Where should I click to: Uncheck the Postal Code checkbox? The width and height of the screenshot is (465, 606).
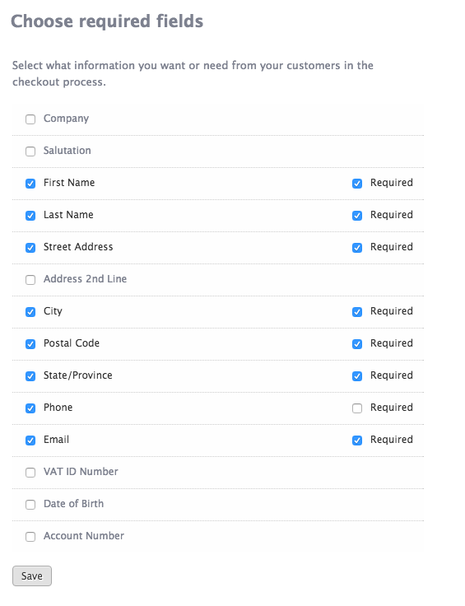tap(31, 344)
